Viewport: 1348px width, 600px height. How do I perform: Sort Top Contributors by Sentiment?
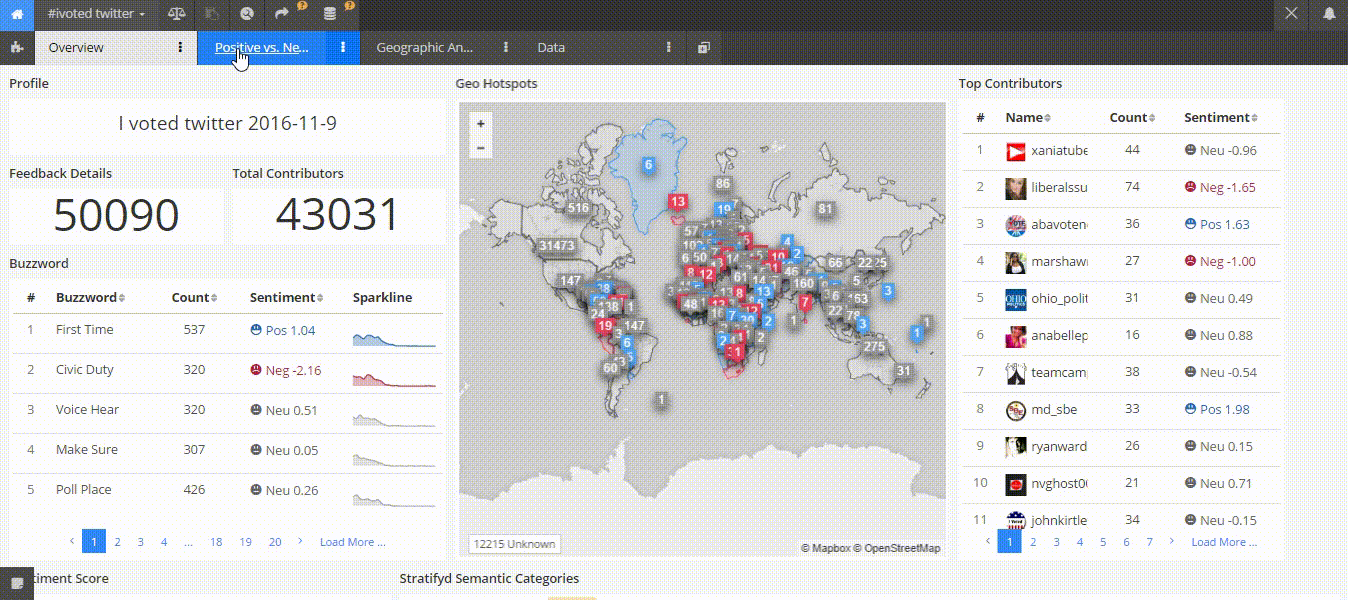pyautogui.click(x=1221, y=117)
